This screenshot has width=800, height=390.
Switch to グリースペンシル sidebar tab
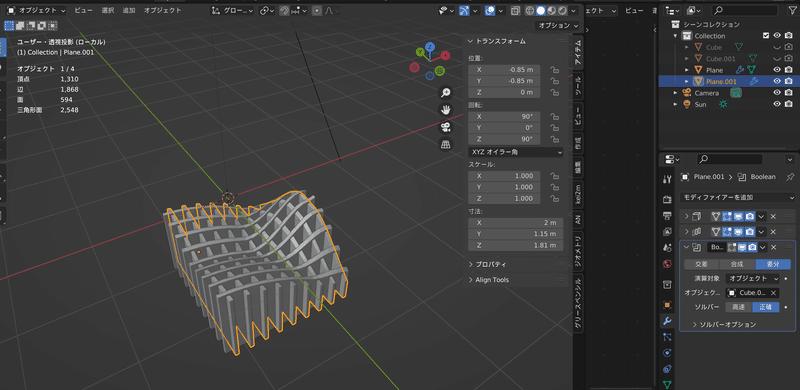pos(578,304)
